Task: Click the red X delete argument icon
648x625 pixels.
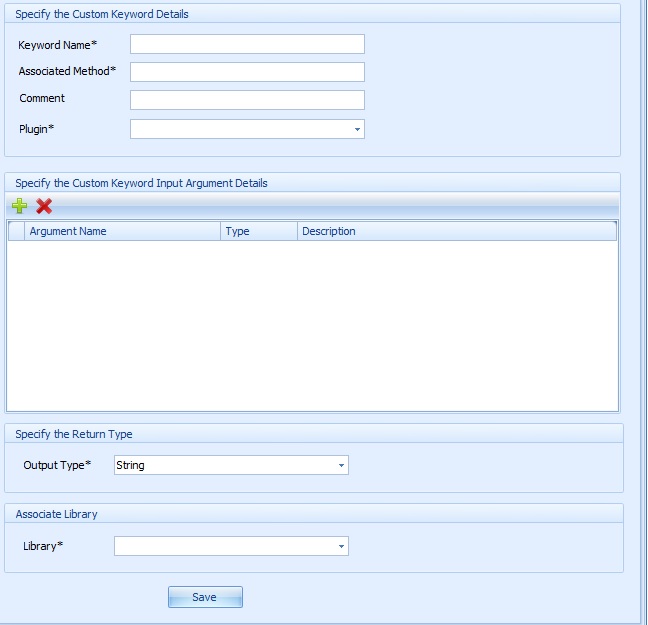Action: click(x=44, y=206)
